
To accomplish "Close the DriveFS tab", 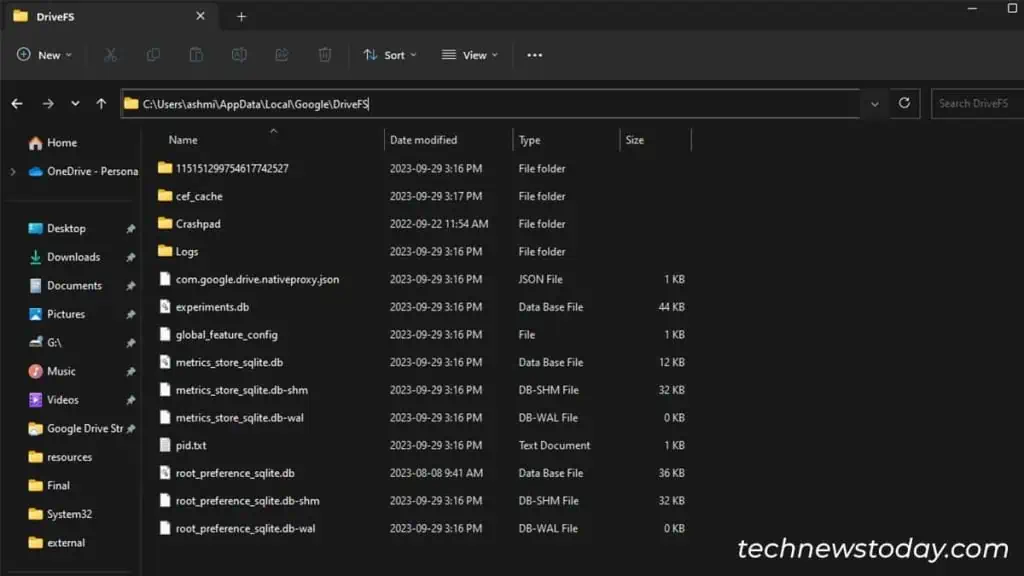I will coord(200,16).
